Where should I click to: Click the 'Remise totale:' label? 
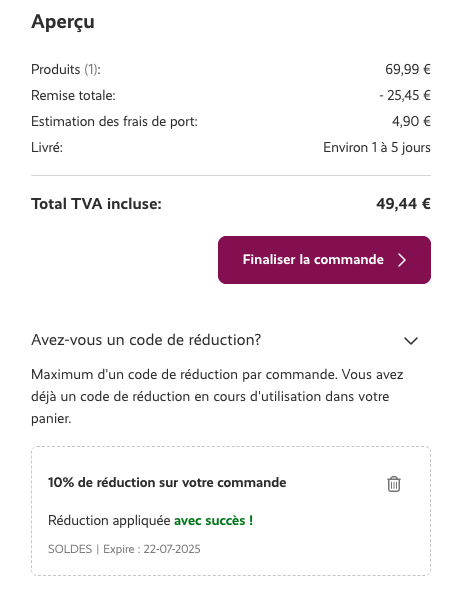pos(73,95)
